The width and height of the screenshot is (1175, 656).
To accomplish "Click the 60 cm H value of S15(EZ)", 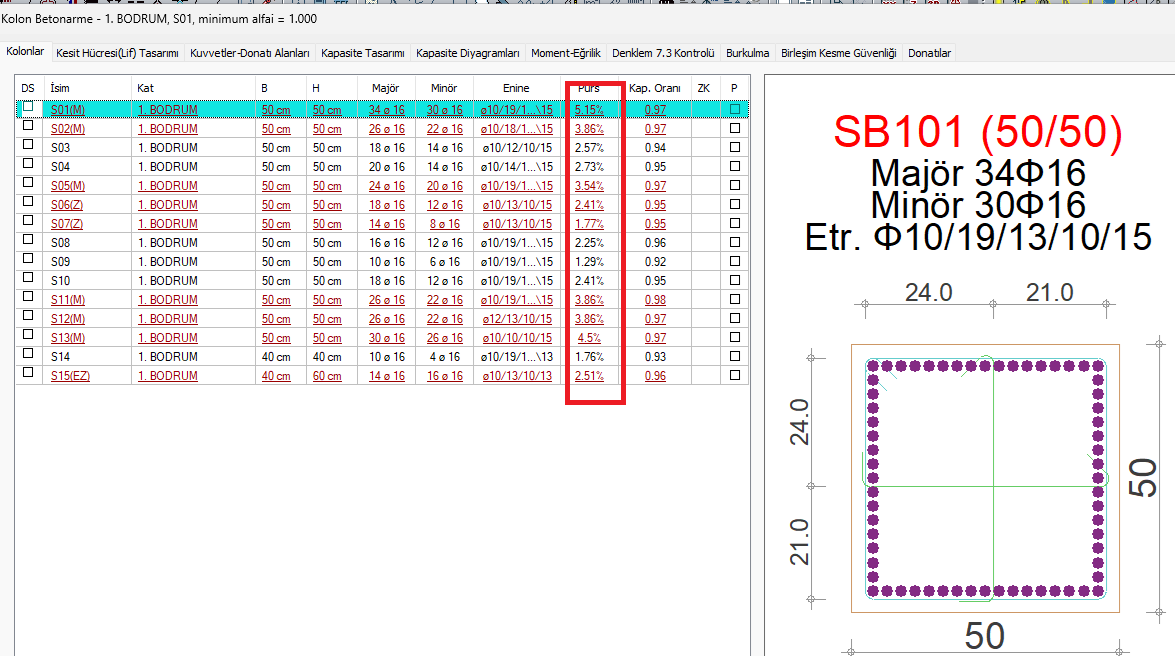I will click(x=327, y=376).
